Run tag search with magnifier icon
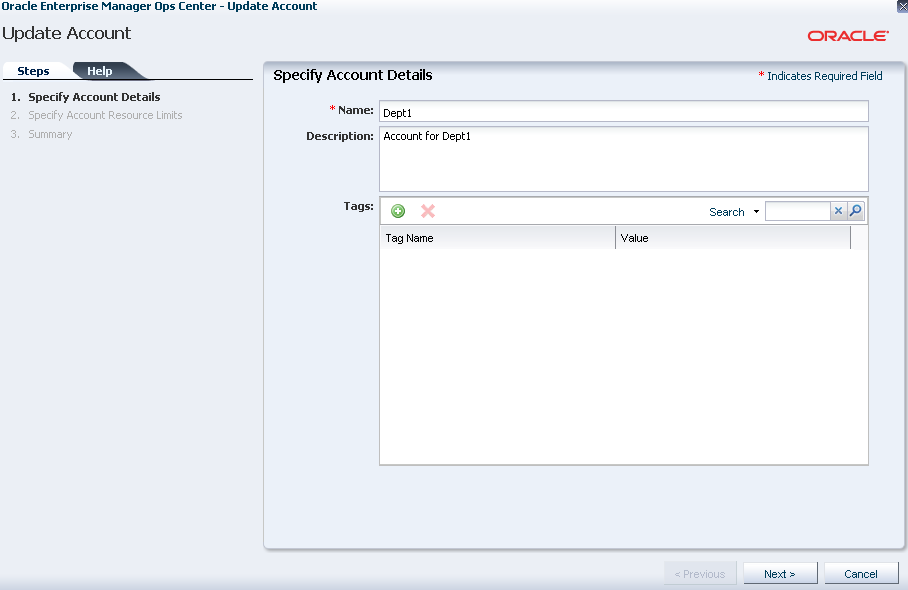Screen dimensions: 908x590 click(x=855, y=211)
